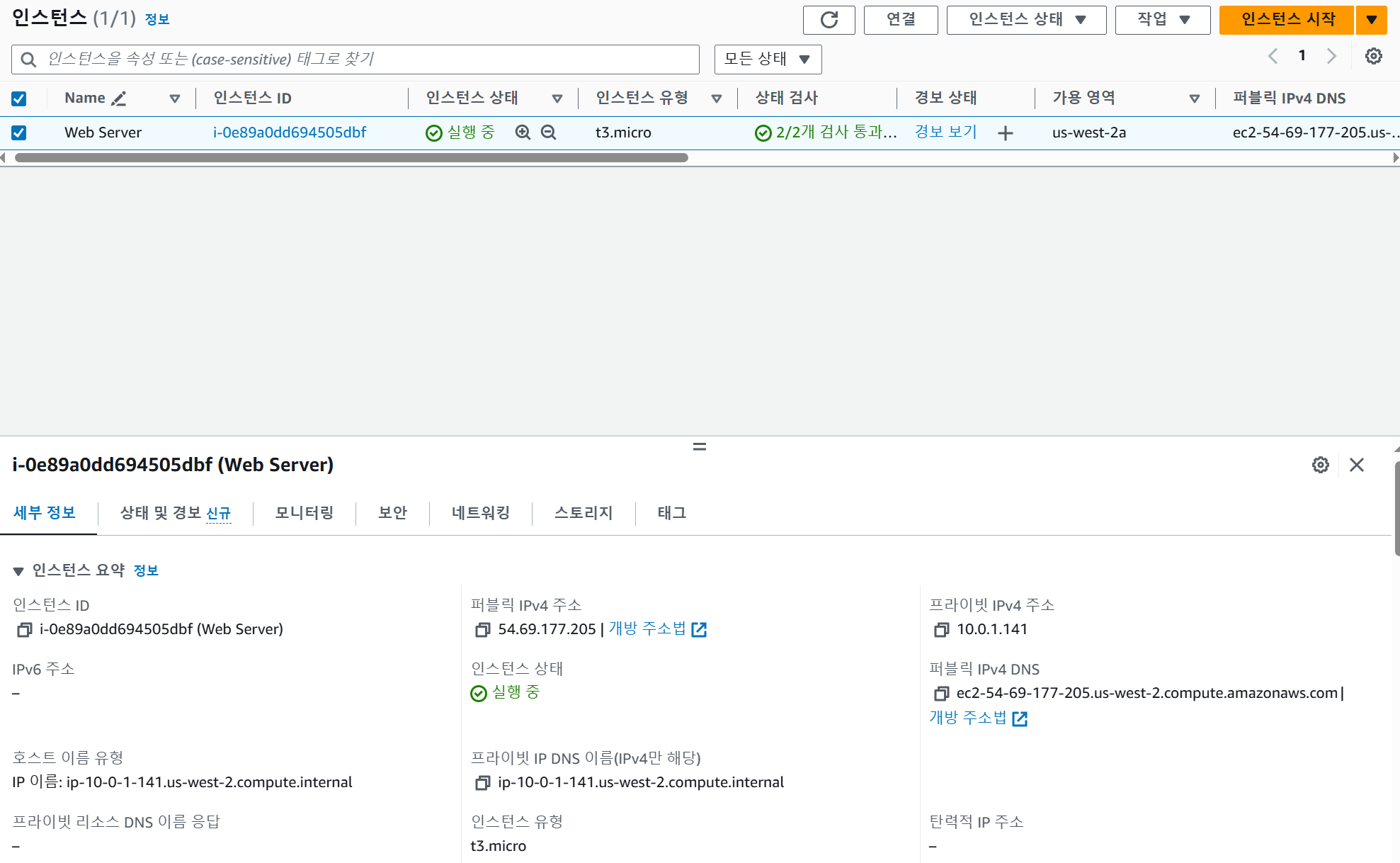Click the instance search input field
The image size is (1400, 863).
(354, 60)
